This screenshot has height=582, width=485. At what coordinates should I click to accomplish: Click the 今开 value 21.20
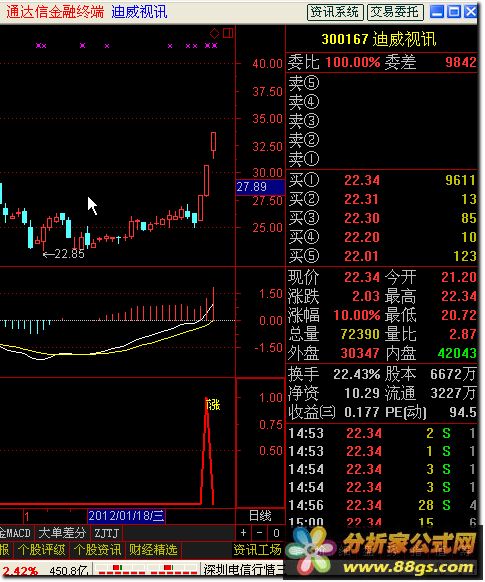tap(459, 277)
